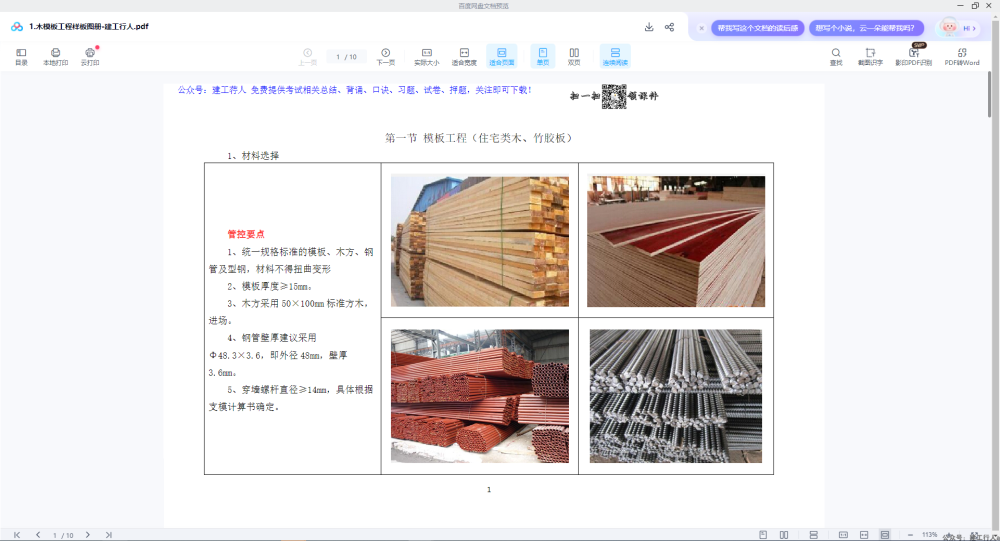This screenshot has width=1000, height=541.
Task: Click the threaded steel rods photo
Action: (676, 396)
